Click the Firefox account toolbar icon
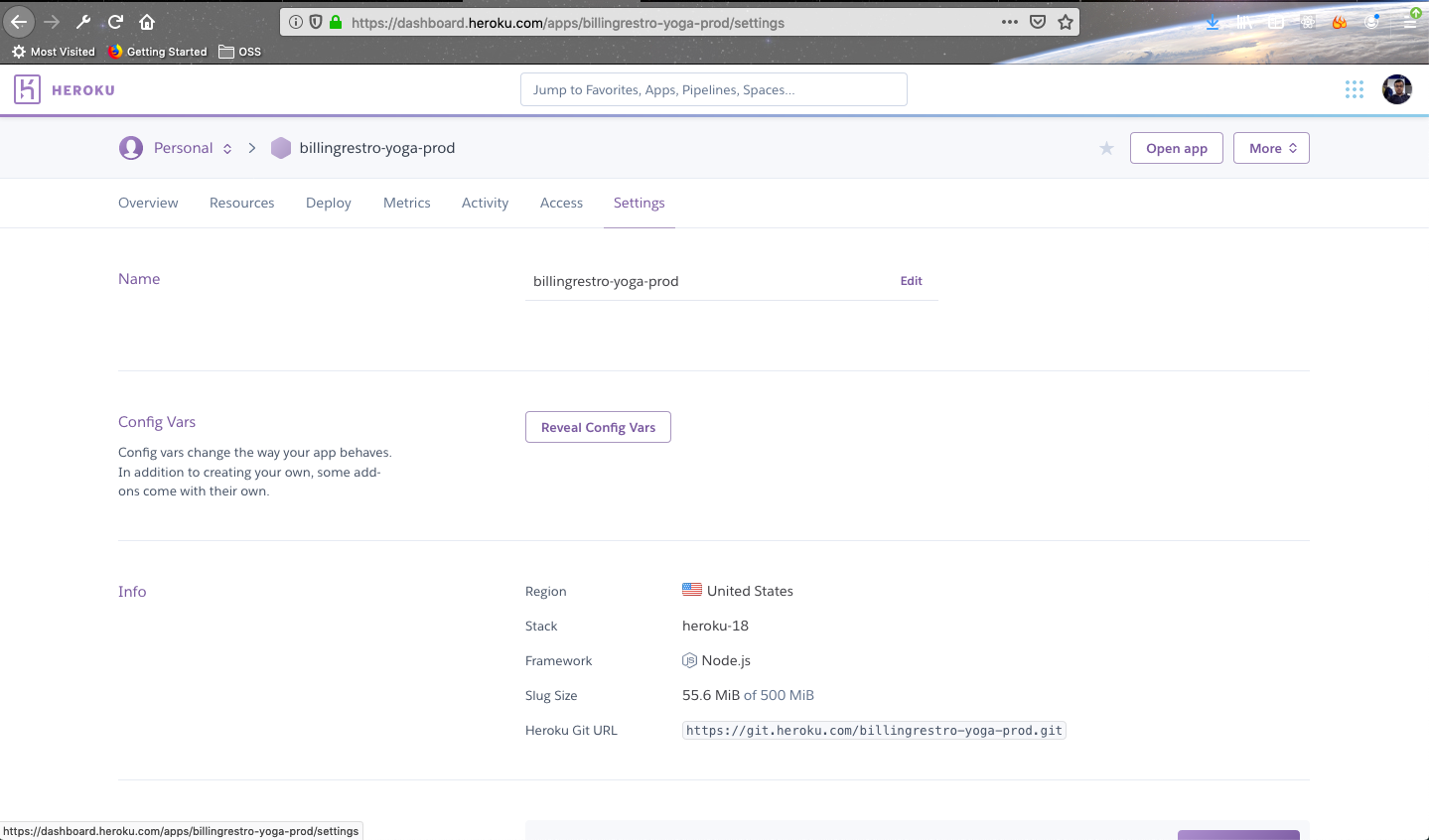The height and width of the screenshot is (840, 1429). pyautogui.click(x=1372, y=22)
